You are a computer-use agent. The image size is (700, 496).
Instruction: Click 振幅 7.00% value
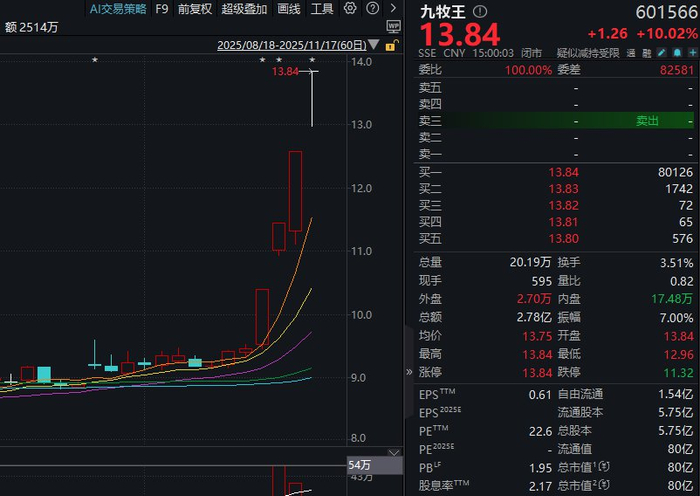(676, 318)
